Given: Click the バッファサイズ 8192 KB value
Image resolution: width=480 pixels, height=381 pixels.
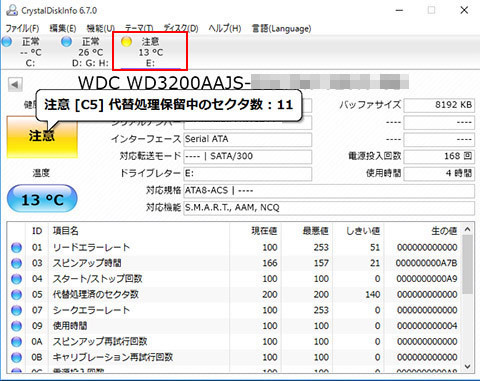Looking at the screenshot, I should (x=439, y=105).
